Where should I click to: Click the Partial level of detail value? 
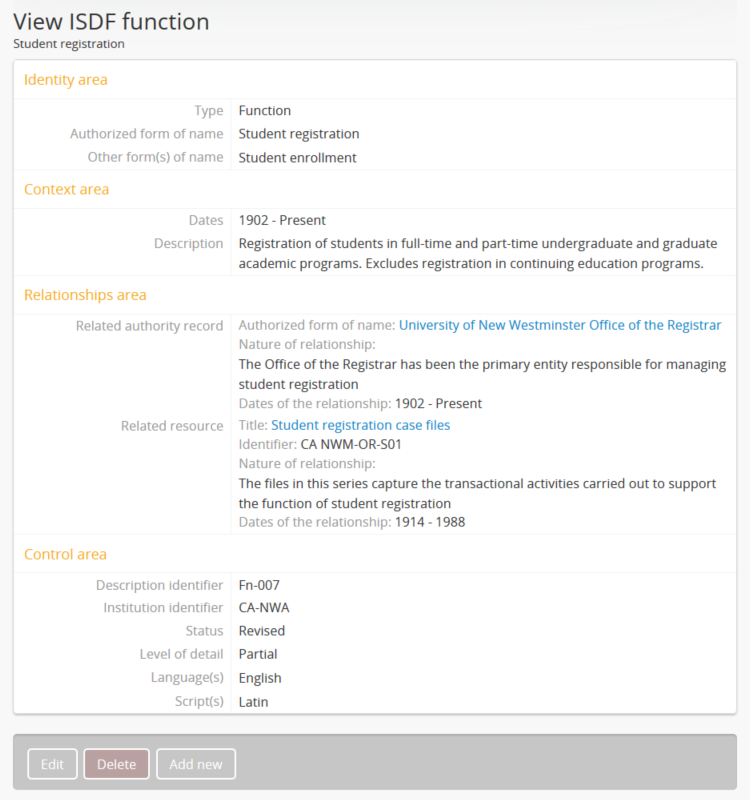point(258,654)
